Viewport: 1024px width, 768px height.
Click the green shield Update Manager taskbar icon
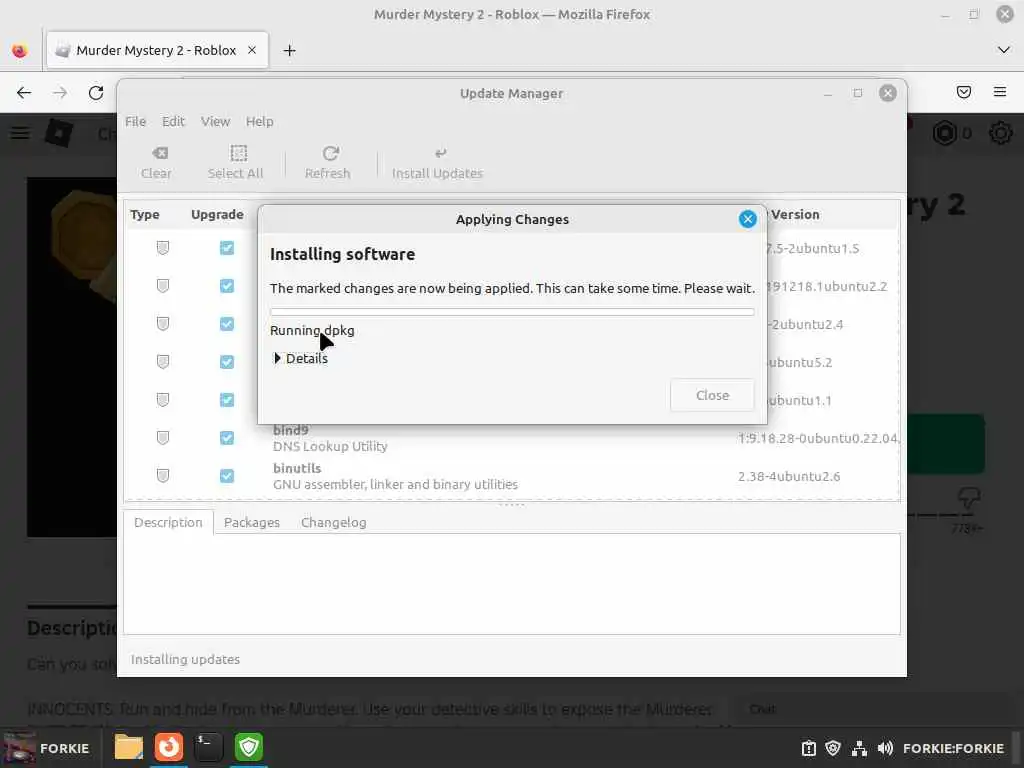[x=249, y=747]
